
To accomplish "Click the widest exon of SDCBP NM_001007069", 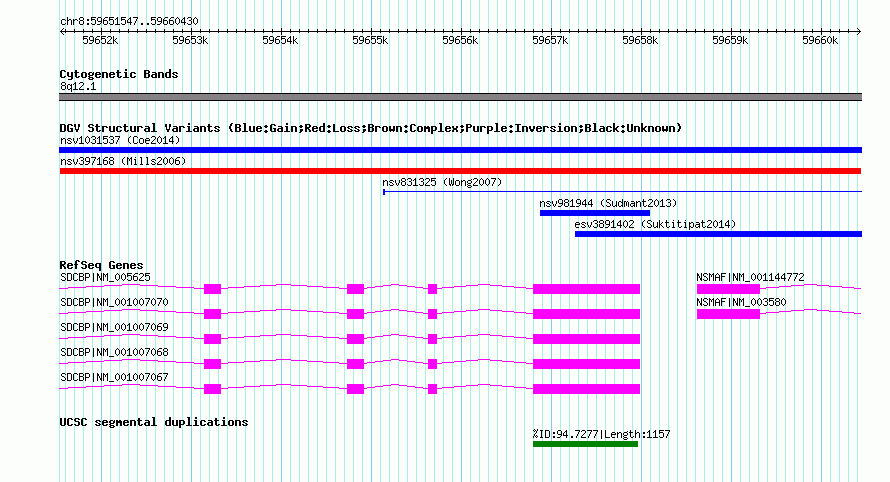I will 586,339.
